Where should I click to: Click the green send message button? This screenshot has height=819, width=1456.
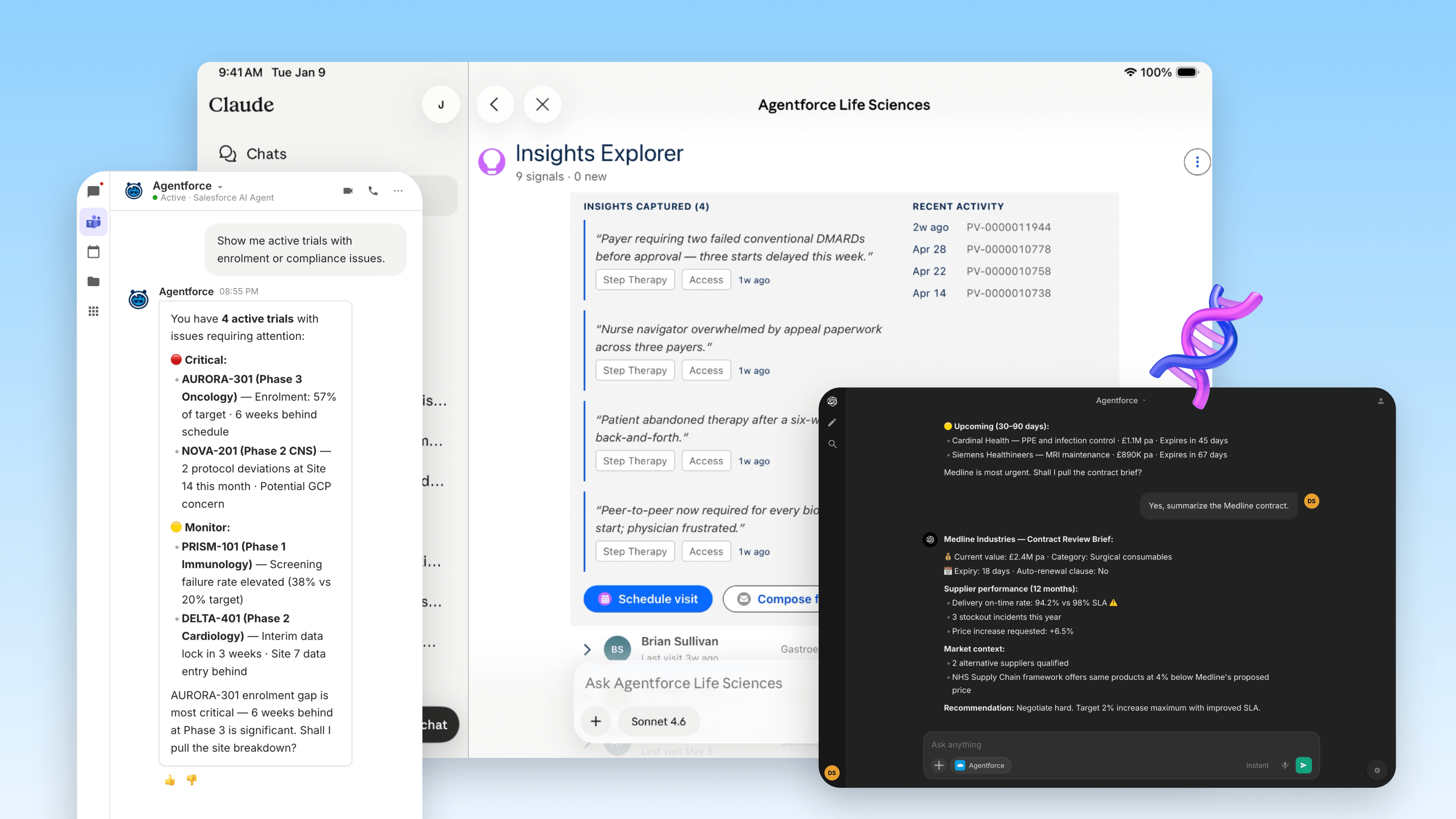tap(1303, 765)
